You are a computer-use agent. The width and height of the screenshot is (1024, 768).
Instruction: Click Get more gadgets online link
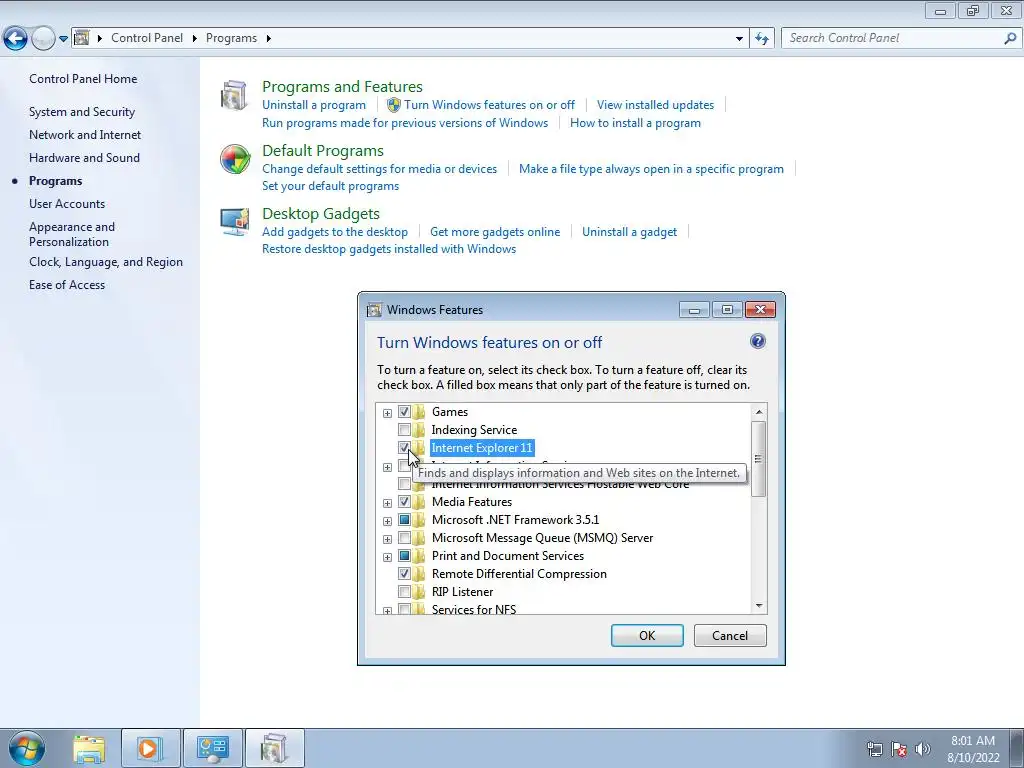click(495, 232)
